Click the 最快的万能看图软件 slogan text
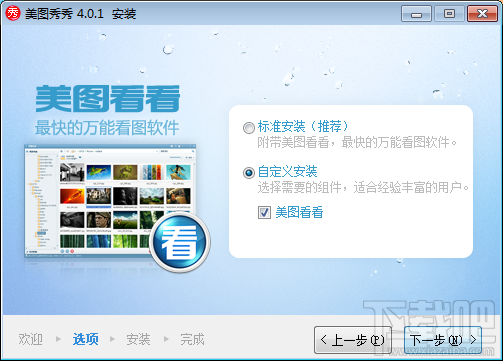Viewport: 503px width, 361px height. click(x=107, y=127)
